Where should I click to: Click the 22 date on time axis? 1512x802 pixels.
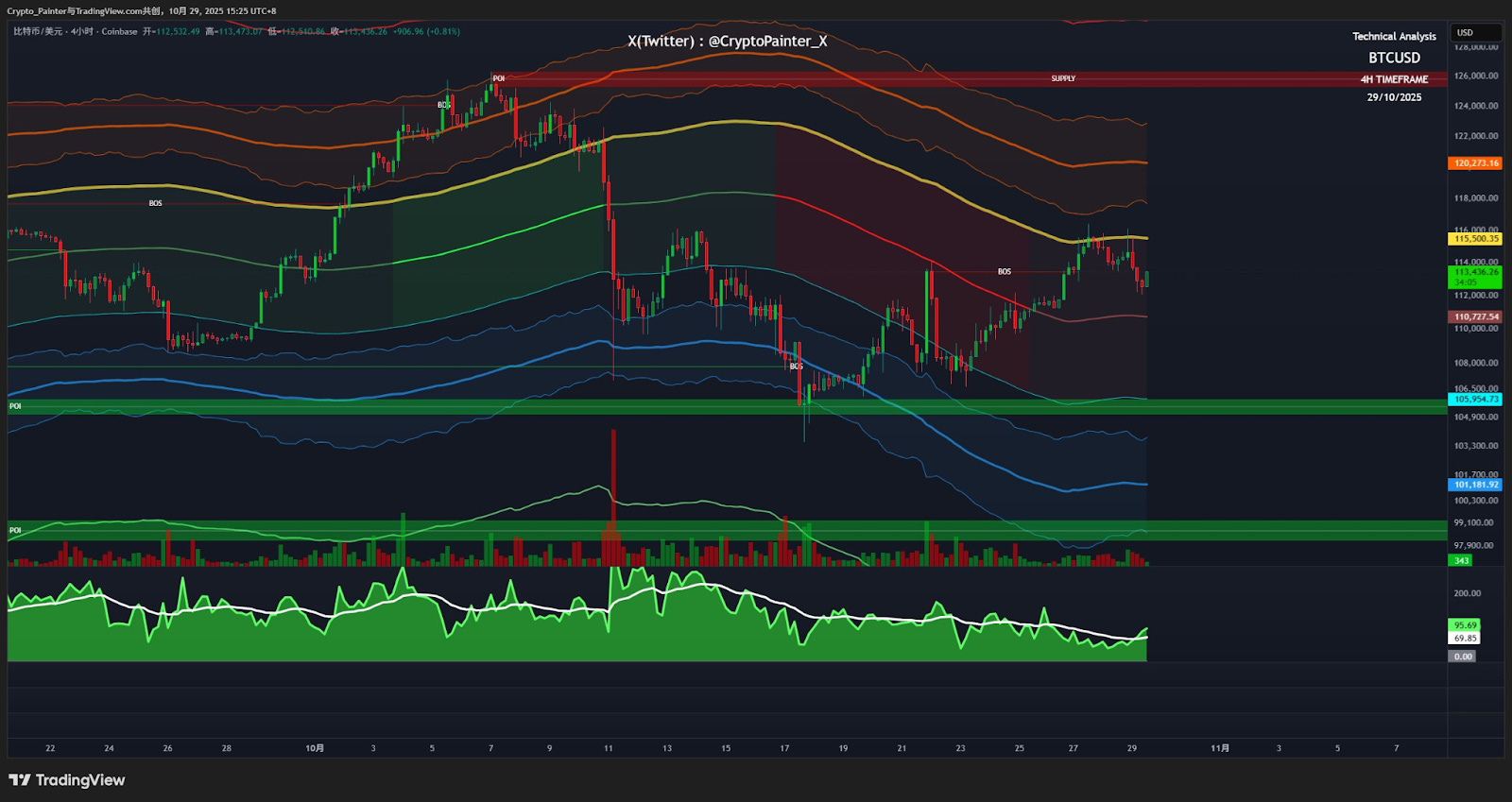coord(50,748)
